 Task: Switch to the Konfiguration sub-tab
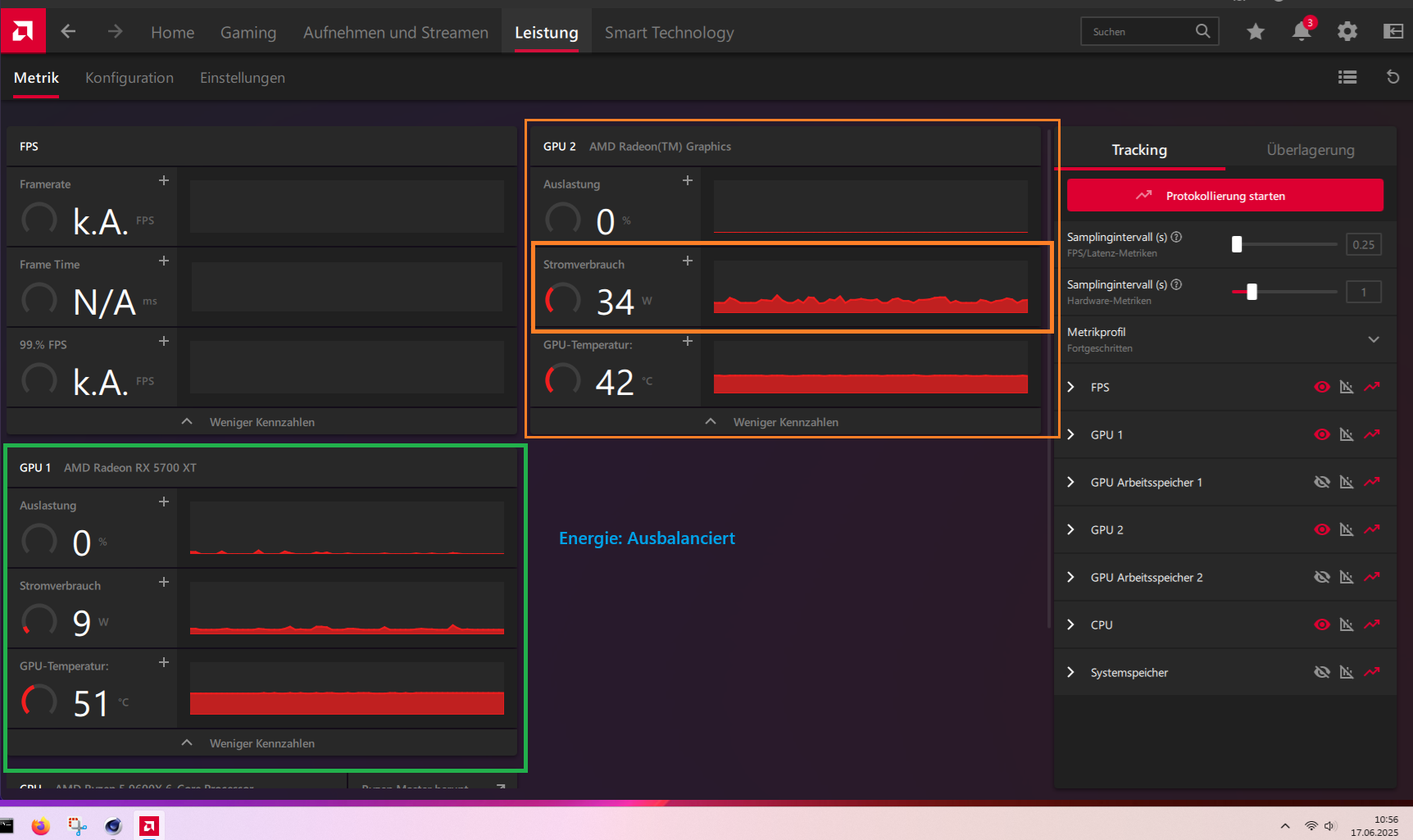coord(129,78)
